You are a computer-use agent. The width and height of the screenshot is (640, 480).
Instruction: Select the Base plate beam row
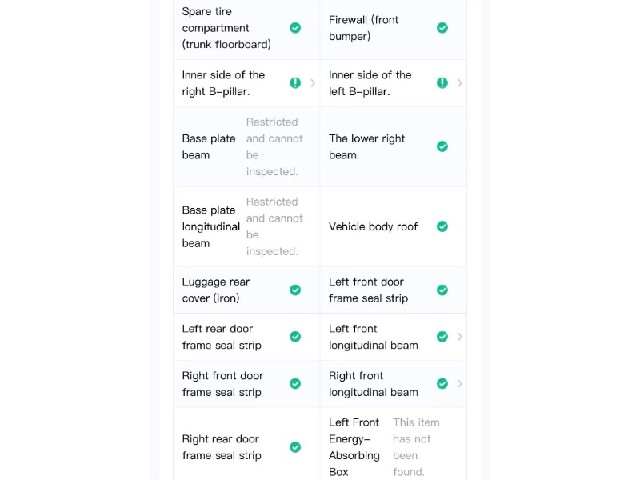(247, 147)
